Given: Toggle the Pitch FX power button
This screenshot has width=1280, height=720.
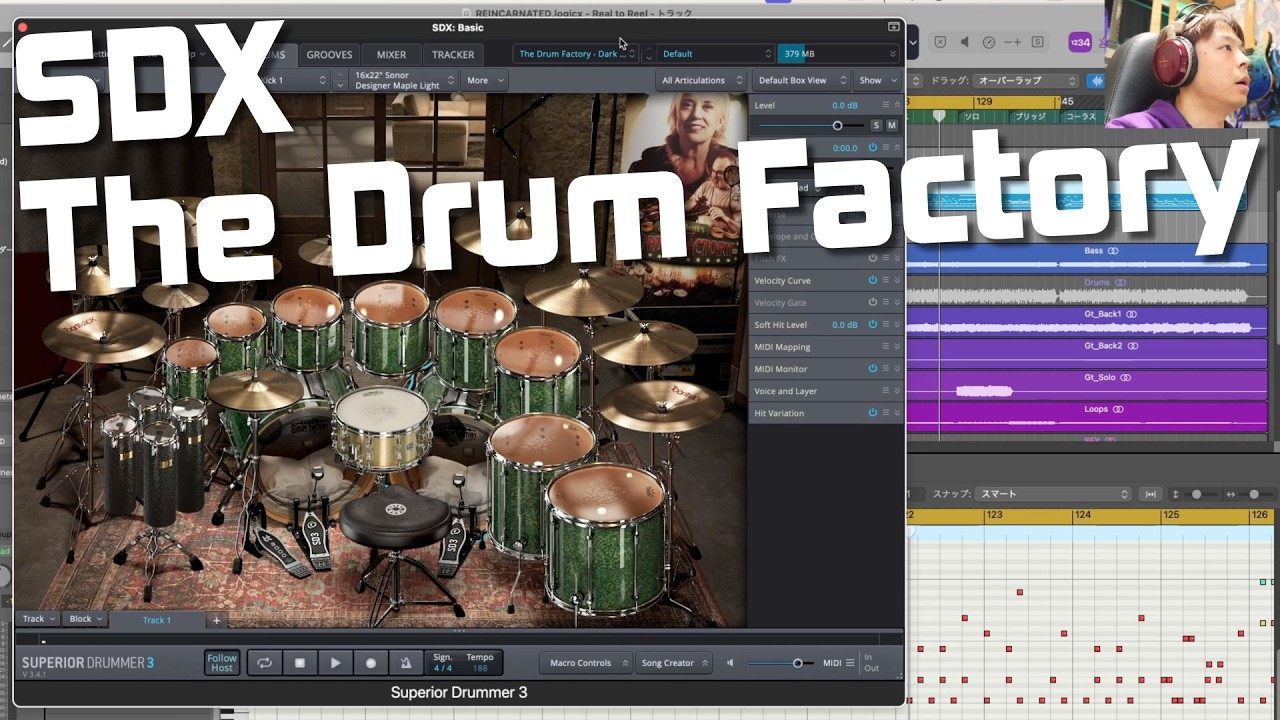Looking at the screenshot, I should tap(872, 259).
